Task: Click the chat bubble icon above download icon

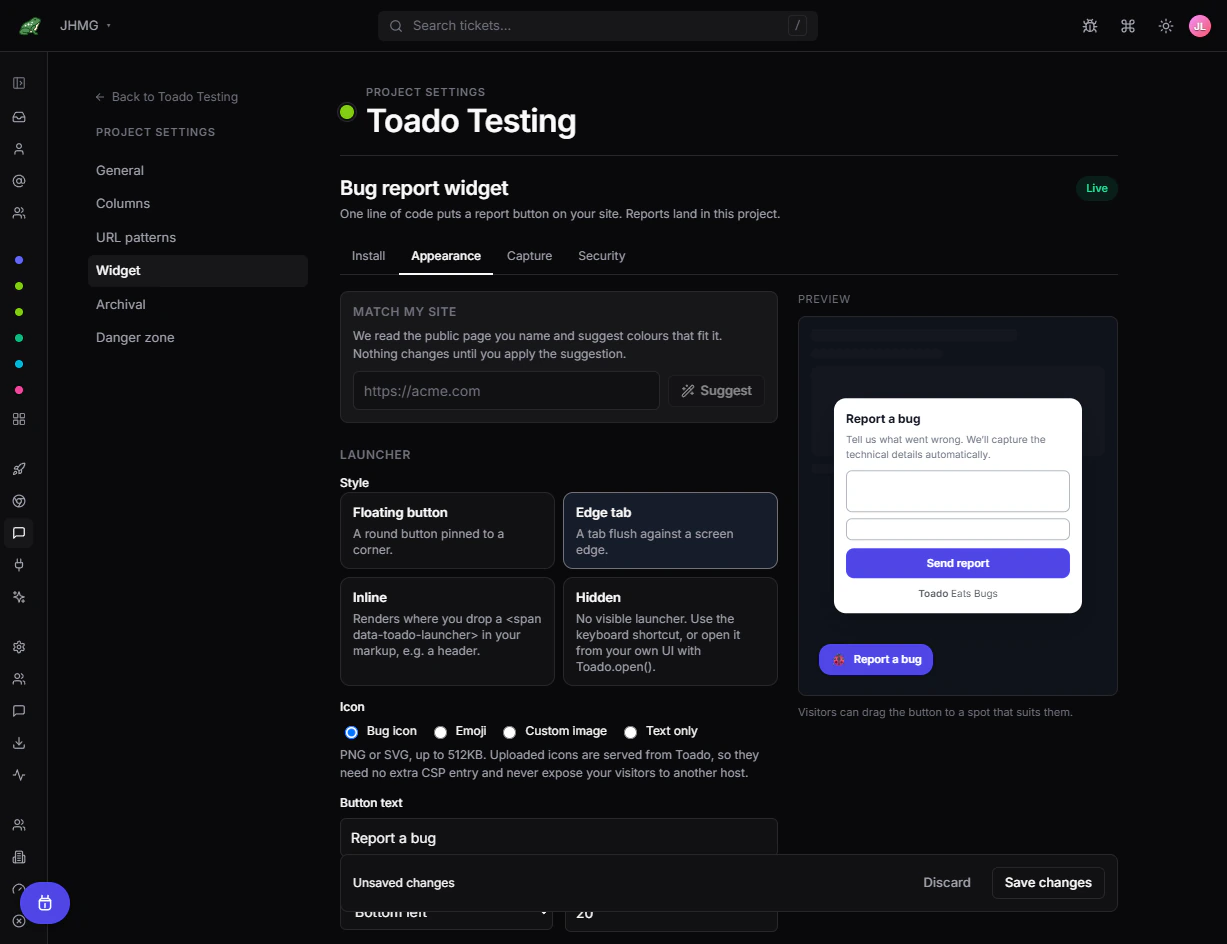Action: [x=19, y=711]
